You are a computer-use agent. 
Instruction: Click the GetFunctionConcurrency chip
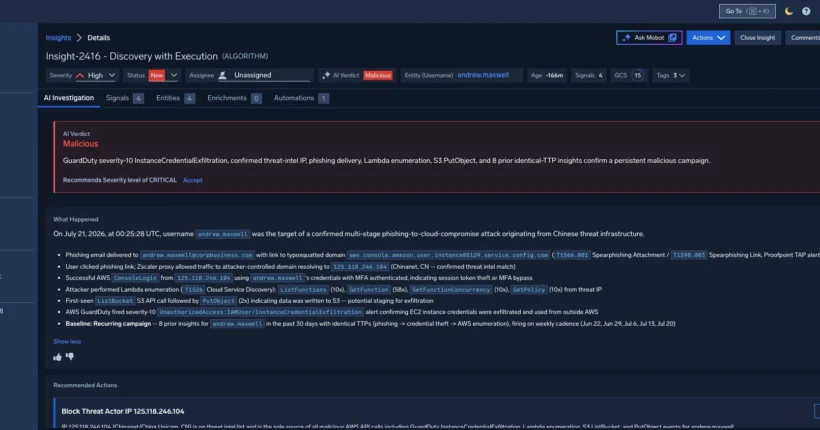coord(451,290)
